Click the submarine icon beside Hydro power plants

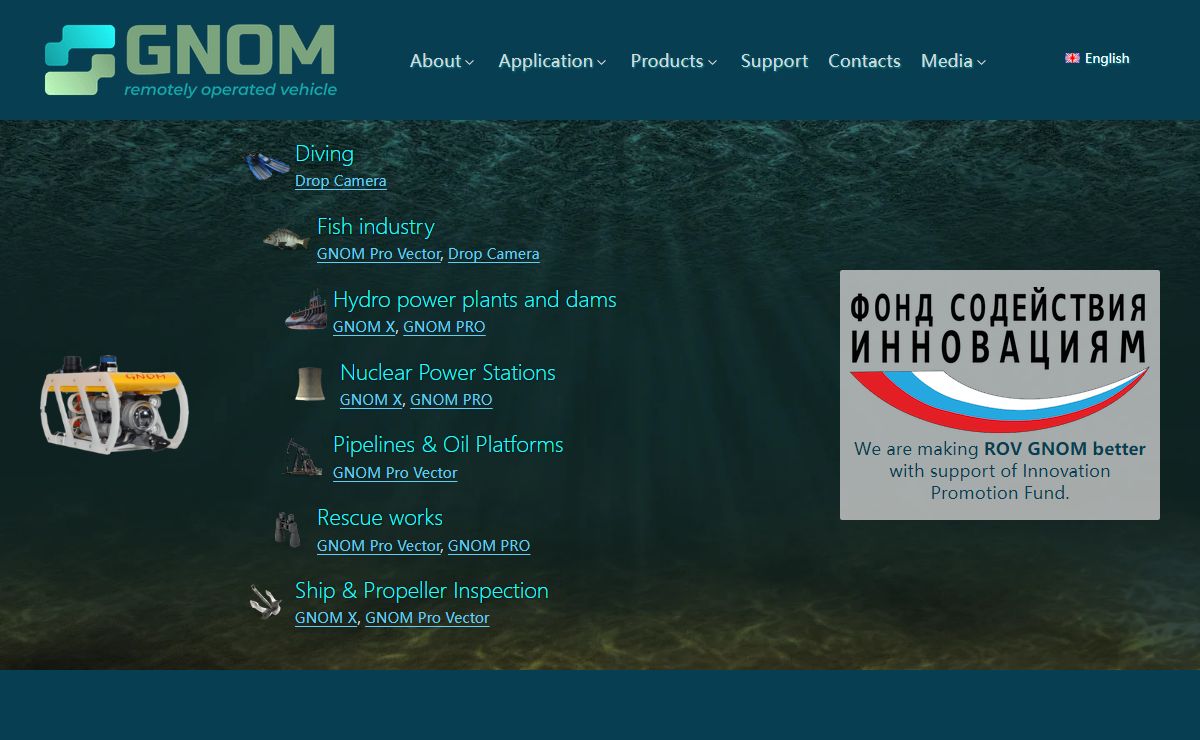305,312
